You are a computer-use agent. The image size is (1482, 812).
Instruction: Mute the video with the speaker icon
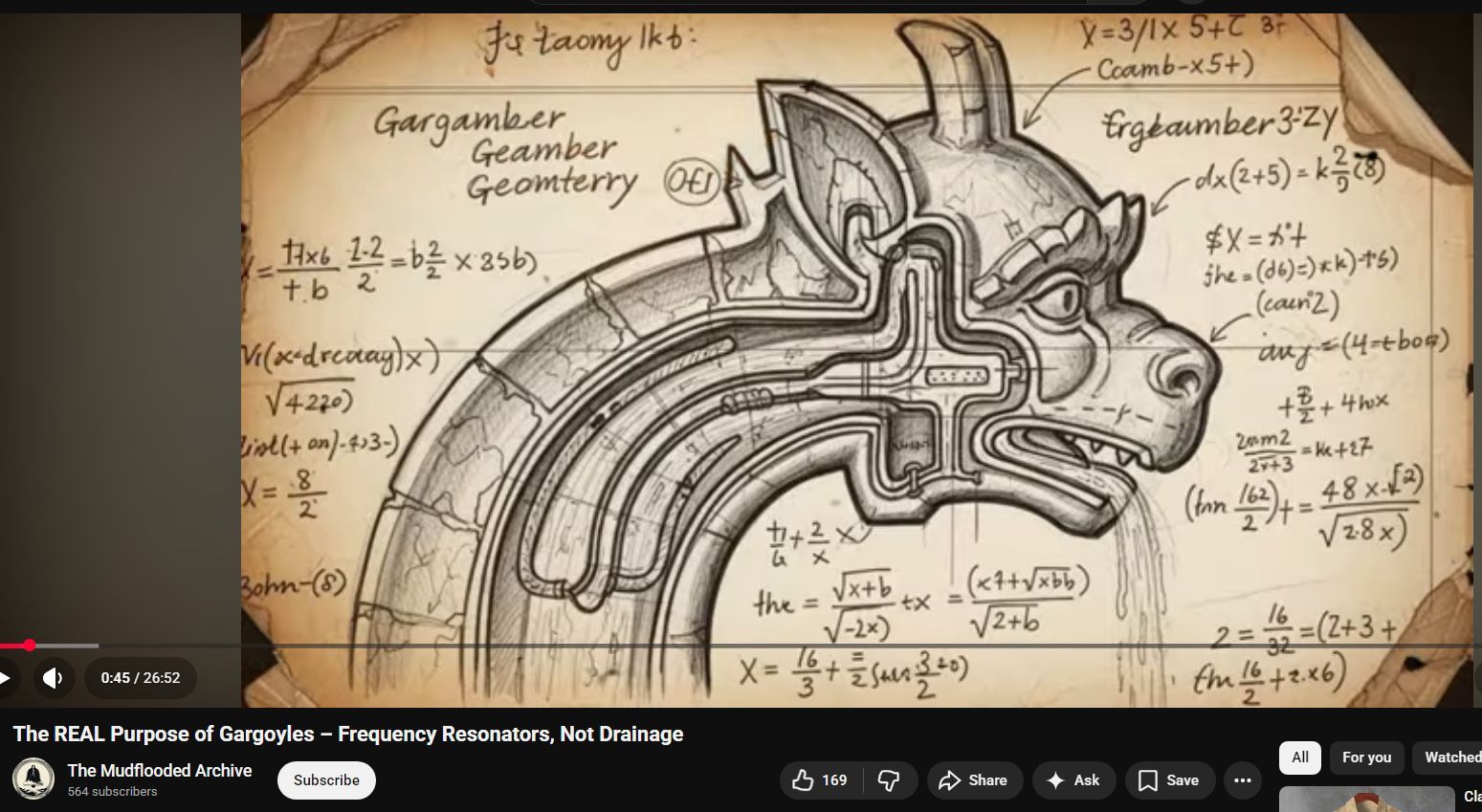[x=54, y=678]
